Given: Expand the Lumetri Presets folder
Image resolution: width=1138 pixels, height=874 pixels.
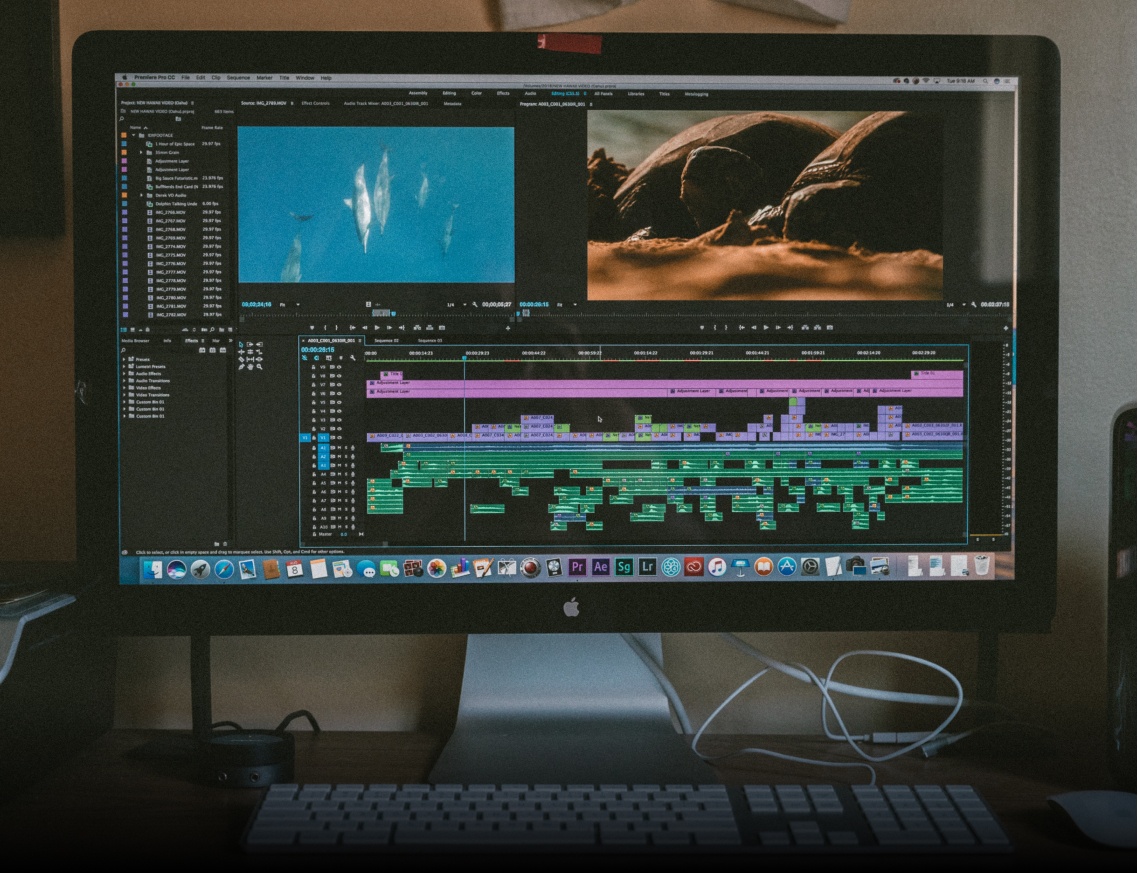Looking at the screenshot, I should pyautogui.click(x=124, y=366).
